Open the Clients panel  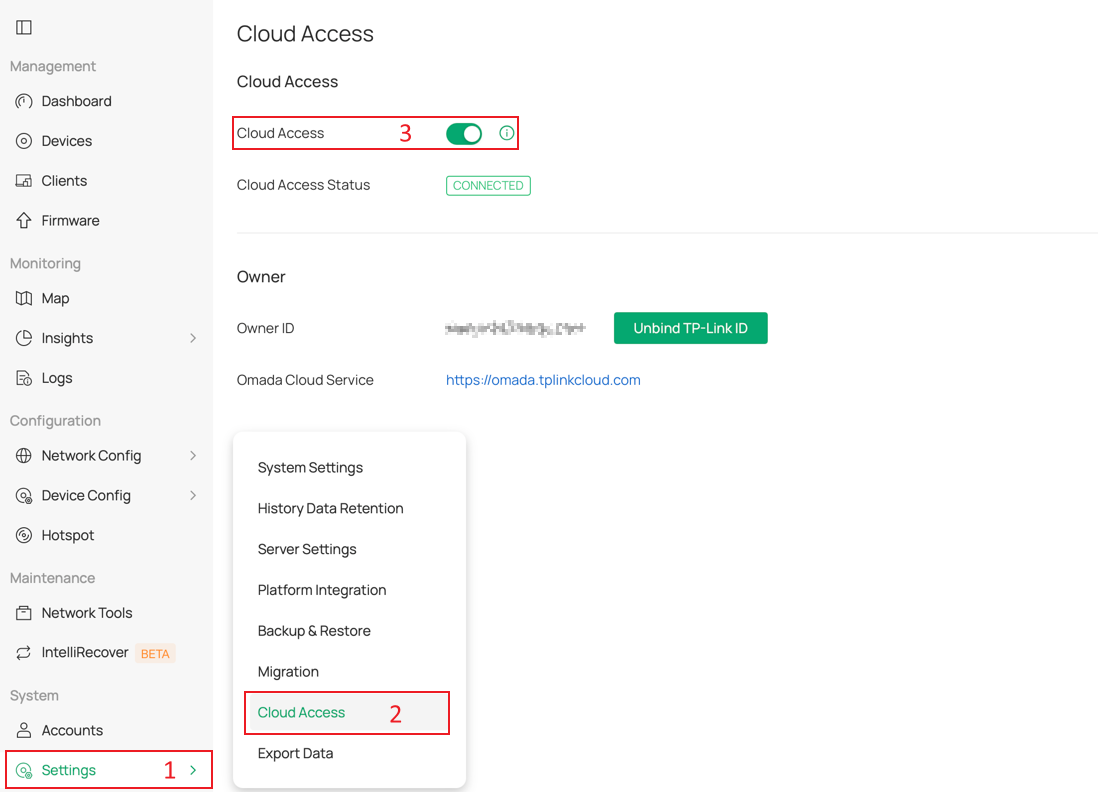(x=65, y=180)
